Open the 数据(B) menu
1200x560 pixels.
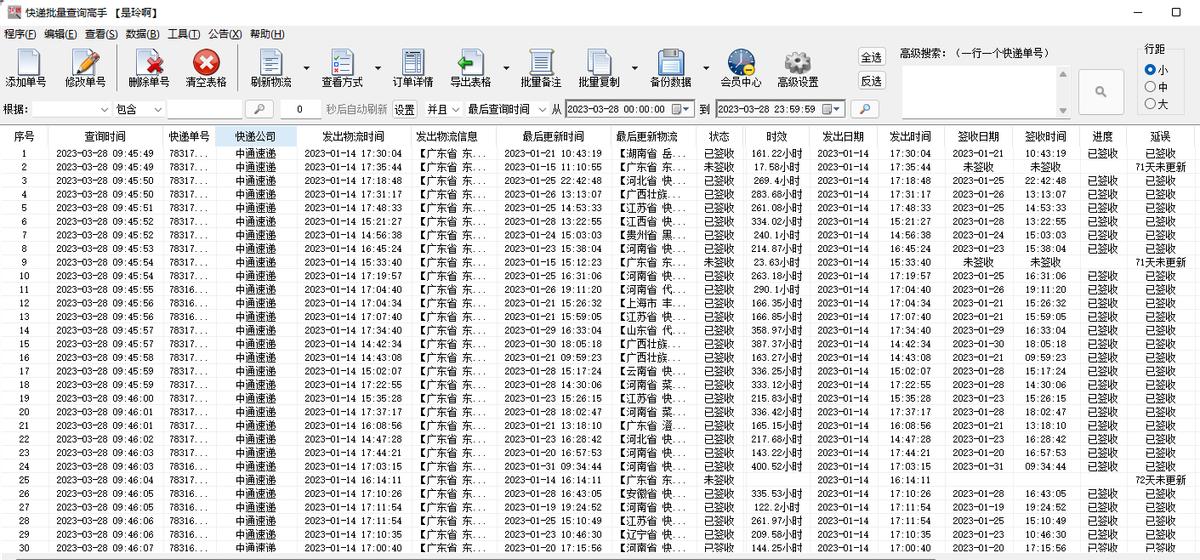click(x=143, y=34)
